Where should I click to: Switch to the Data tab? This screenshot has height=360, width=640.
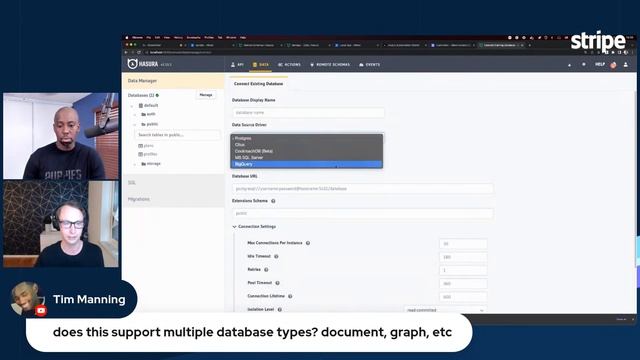pos(261,64)
